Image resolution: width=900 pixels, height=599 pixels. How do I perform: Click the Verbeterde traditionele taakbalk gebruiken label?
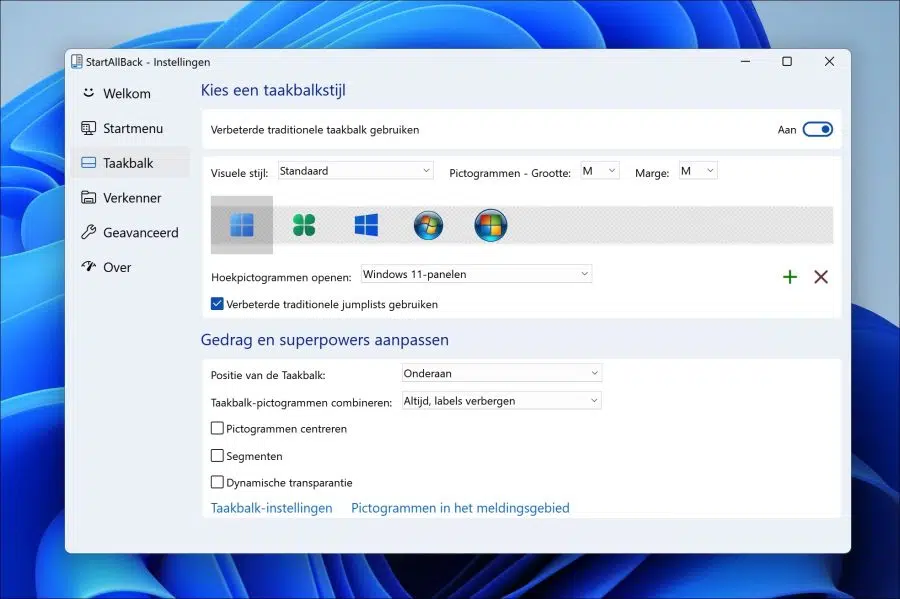pyautogui.click(x=315, y=130)
